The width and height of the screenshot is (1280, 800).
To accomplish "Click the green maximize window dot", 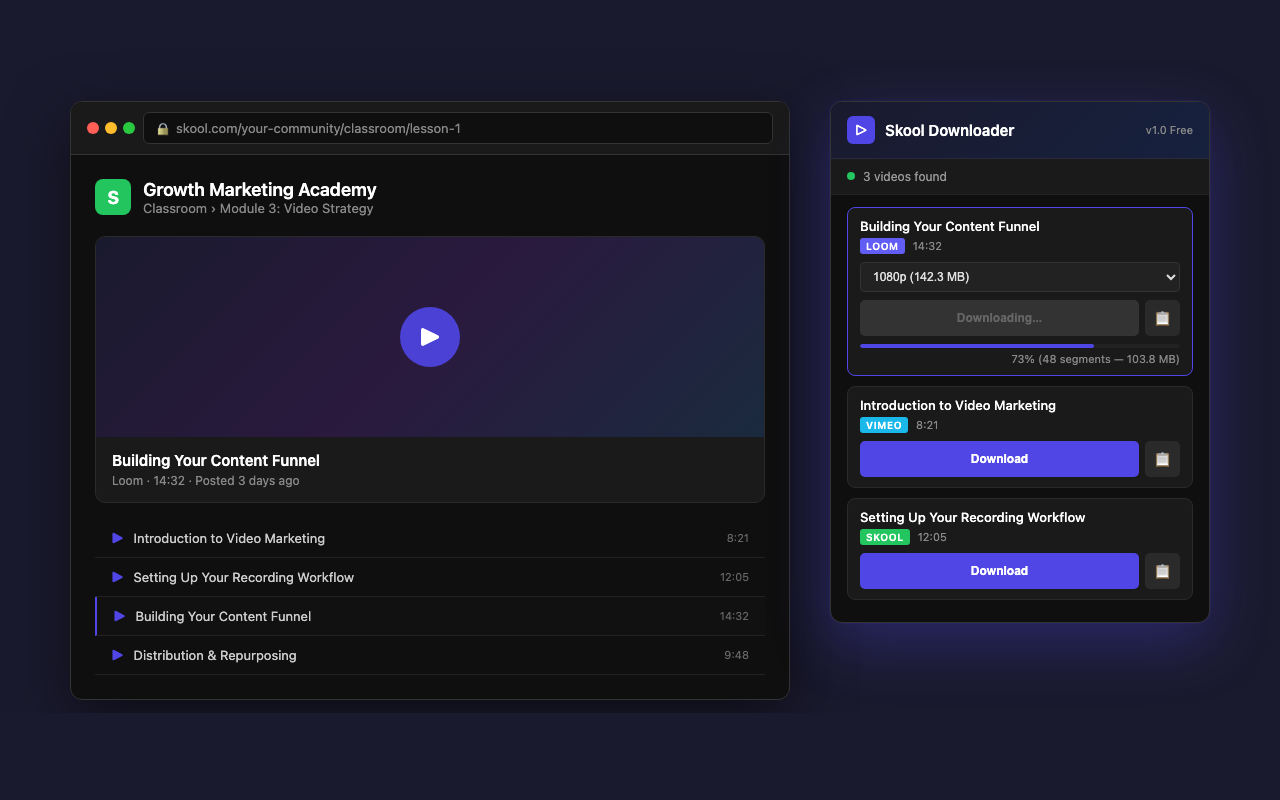I will pyautogui.click(x=129, y=128).
